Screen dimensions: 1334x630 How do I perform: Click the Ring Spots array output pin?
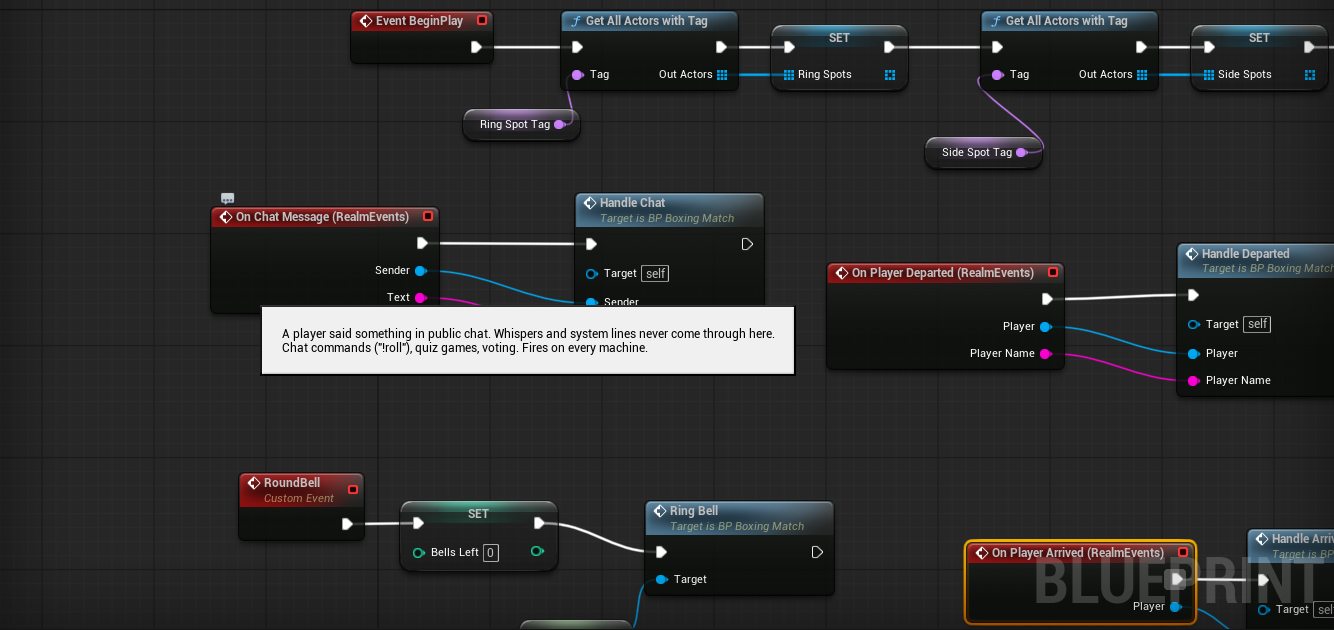(x=890, y=75)
